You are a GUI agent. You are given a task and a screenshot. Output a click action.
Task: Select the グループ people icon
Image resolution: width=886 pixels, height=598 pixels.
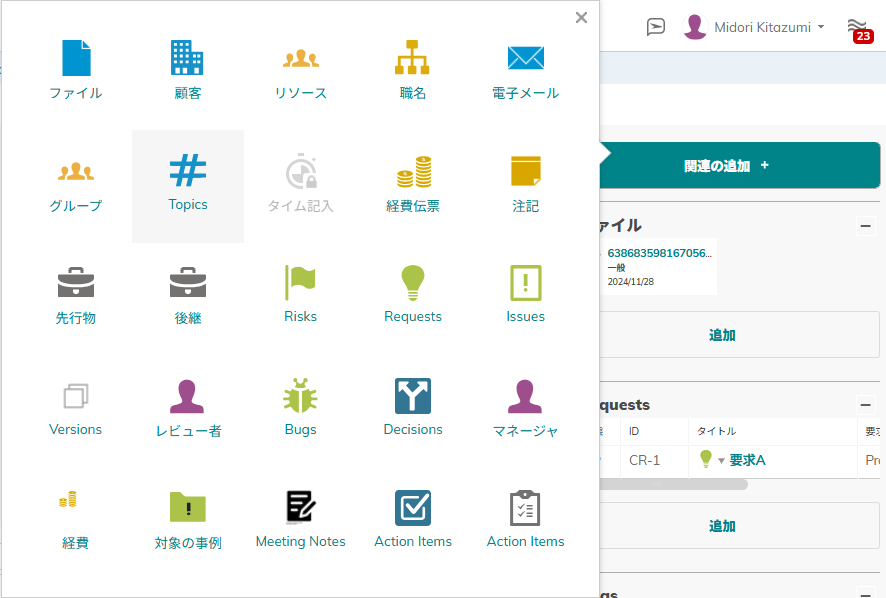click(x=76, y=171)
